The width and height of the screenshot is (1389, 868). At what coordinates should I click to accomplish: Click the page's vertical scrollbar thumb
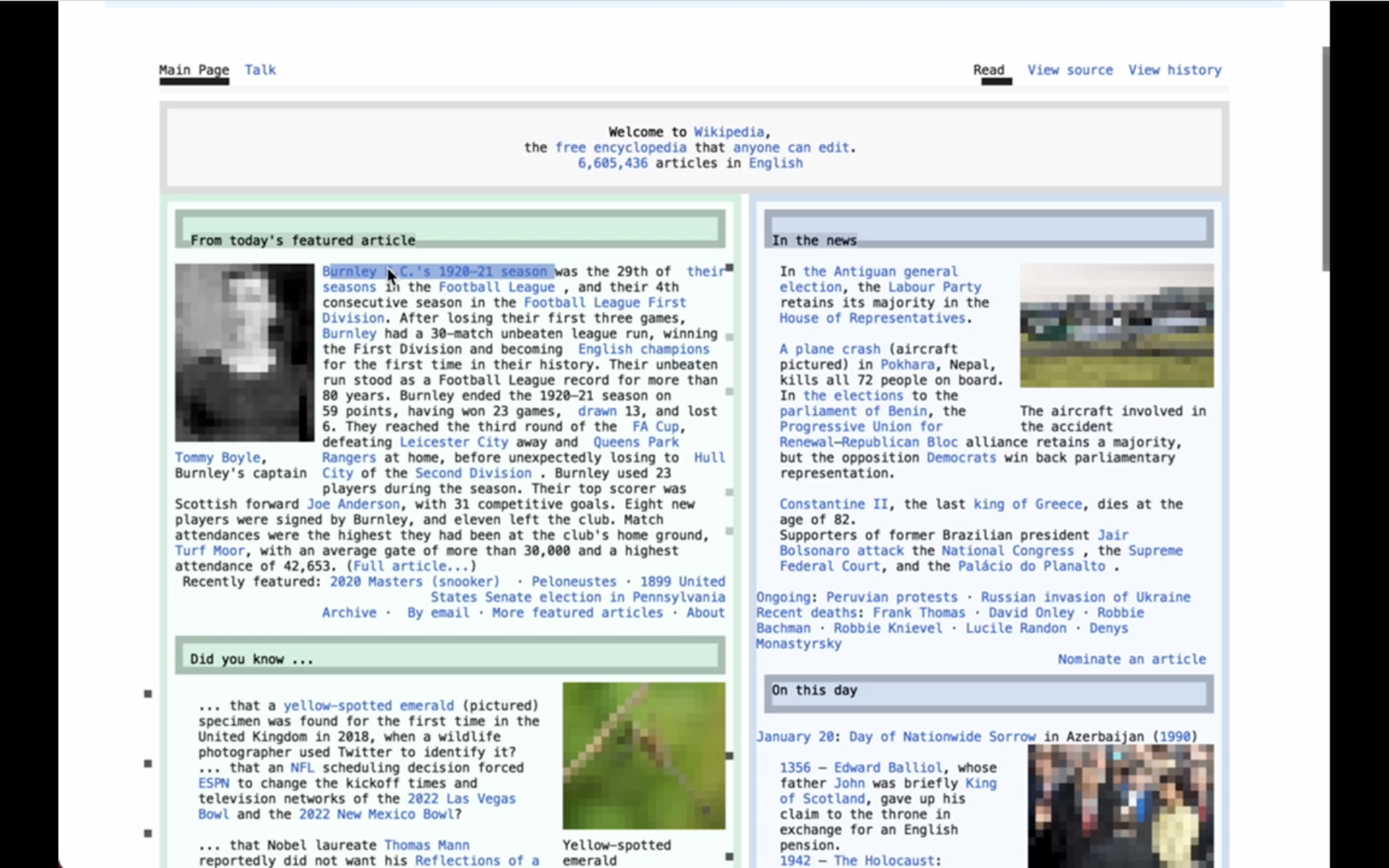click(x=1325, y=159)
